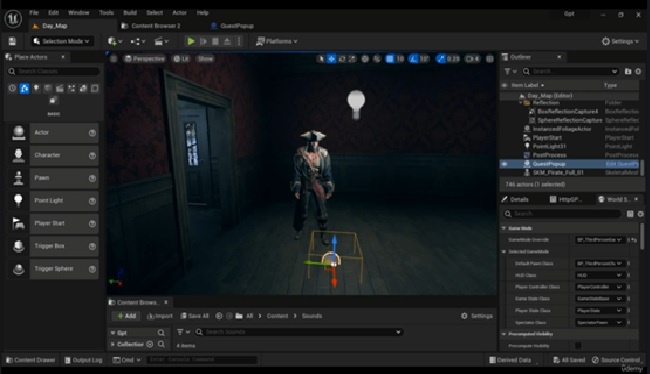Screen dimensions: 650x374
Task: Select the highlighted Basic category icon
Action: pos(24,88)
